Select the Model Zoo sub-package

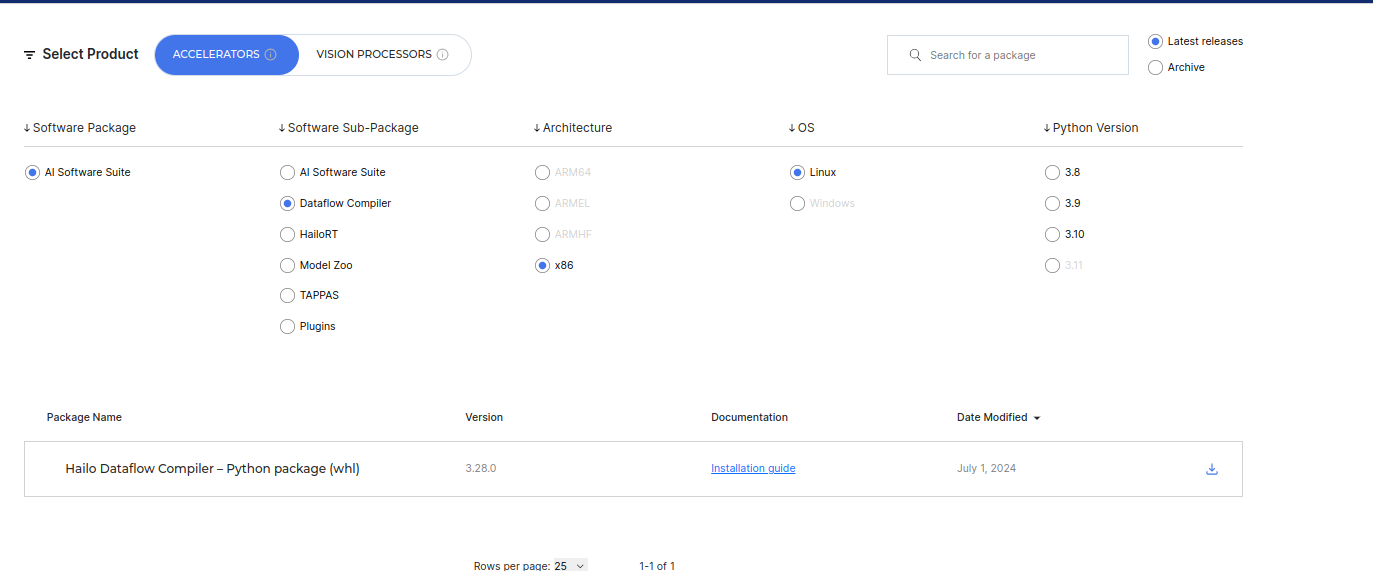click(x=288, y=266)
